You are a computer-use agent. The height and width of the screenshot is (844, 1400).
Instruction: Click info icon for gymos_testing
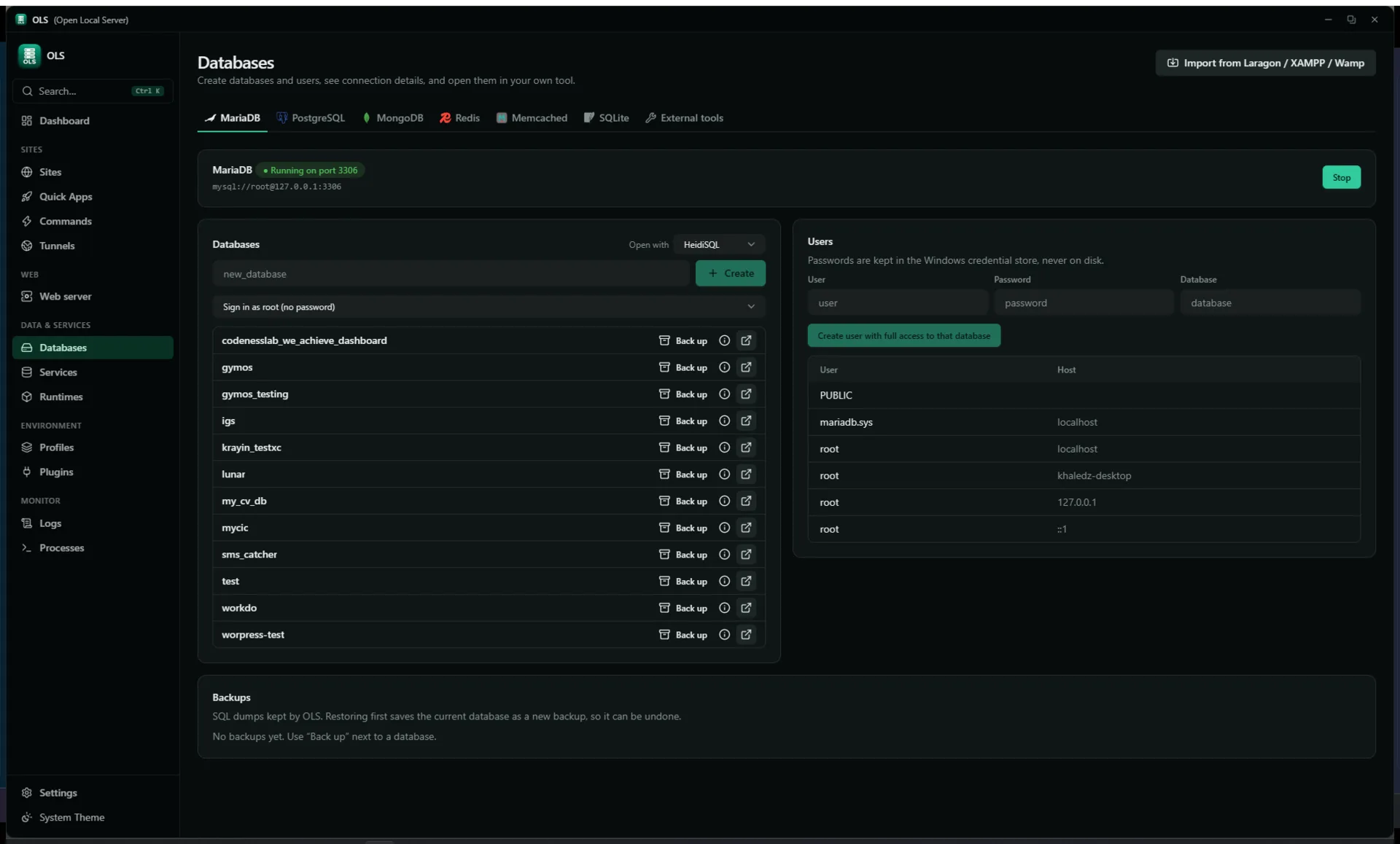point(724,394)
